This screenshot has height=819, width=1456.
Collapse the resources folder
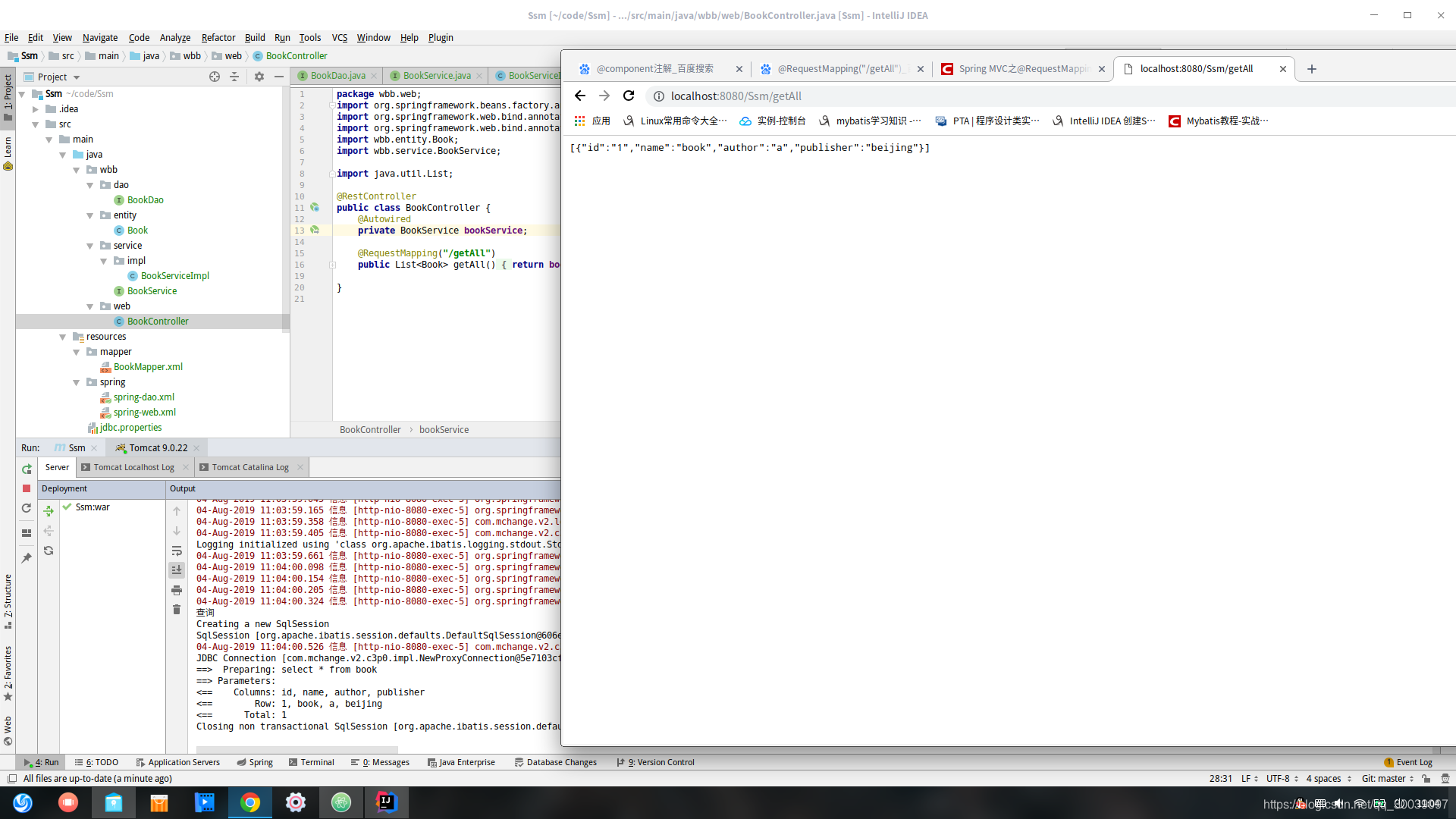click(x=62, y=337)
